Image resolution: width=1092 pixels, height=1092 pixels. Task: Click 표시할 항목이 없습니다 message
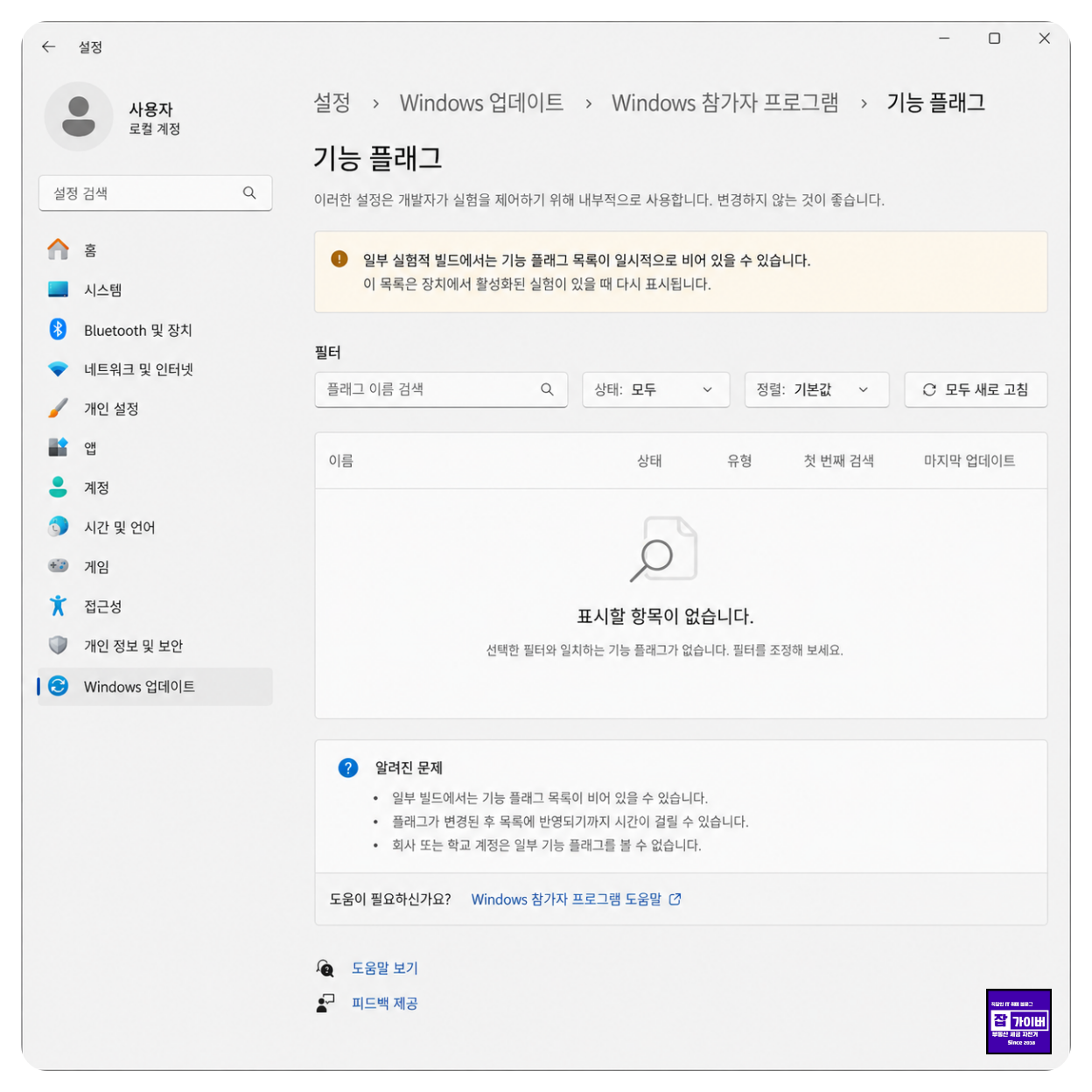click(665, 616)
